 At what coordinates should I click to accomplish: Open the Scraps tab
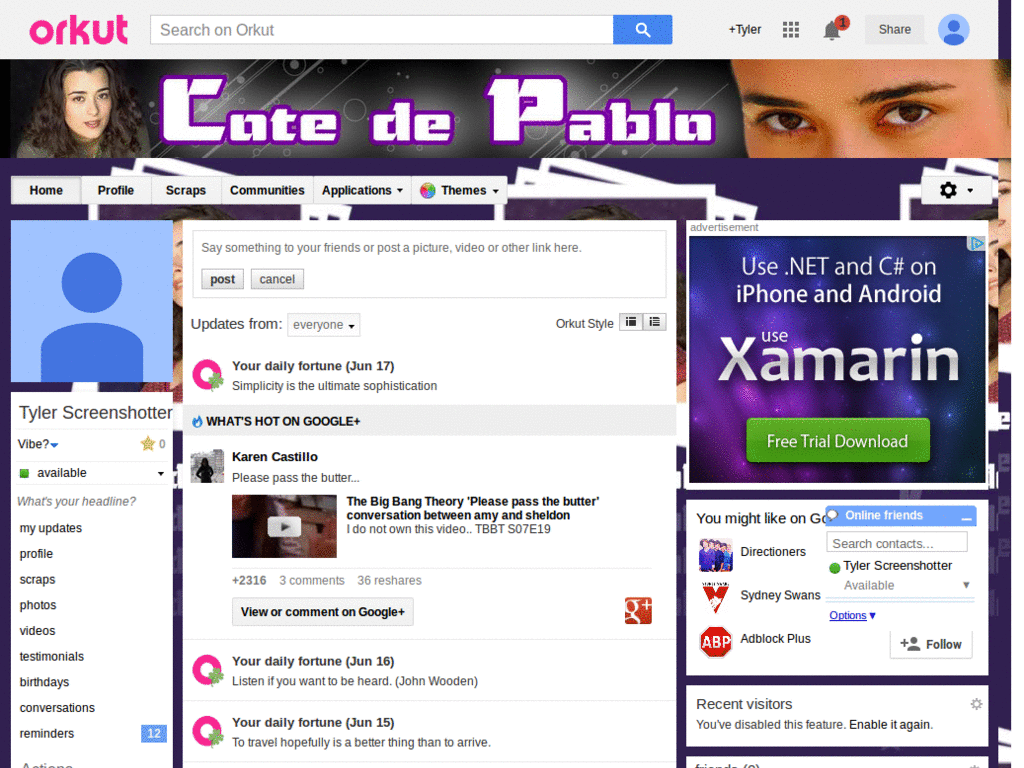[x=185, y=191]
